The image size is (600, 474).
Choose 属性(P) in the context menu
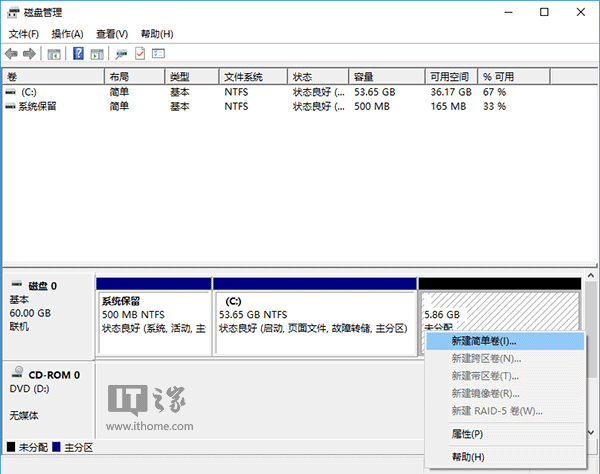point(505,434)
